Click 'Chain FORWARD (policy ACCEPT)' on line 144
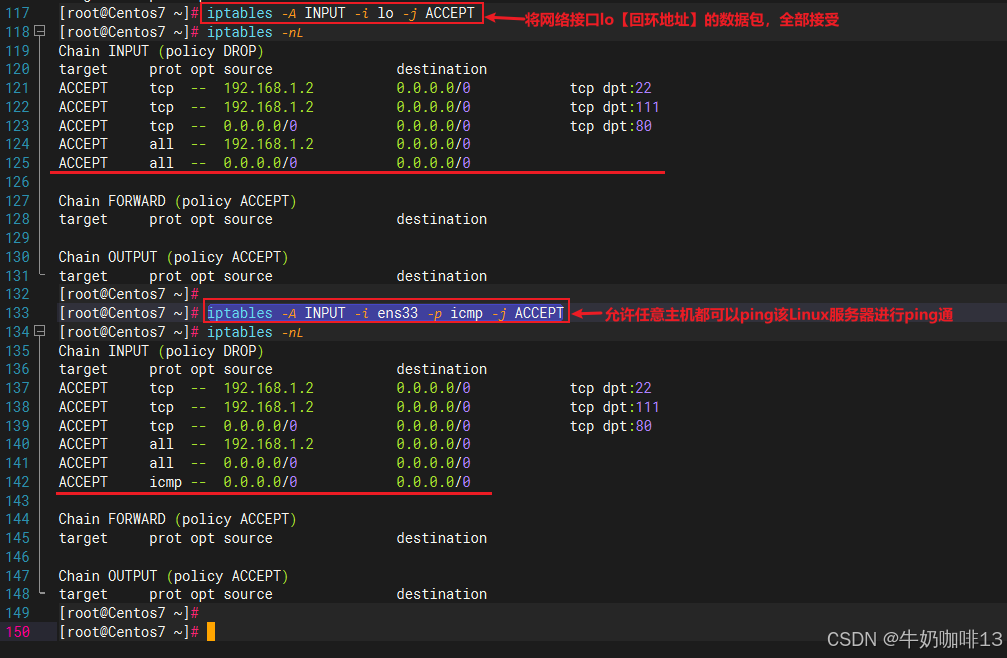Viewport: 1007px width, 658px height. coord(177,519)
